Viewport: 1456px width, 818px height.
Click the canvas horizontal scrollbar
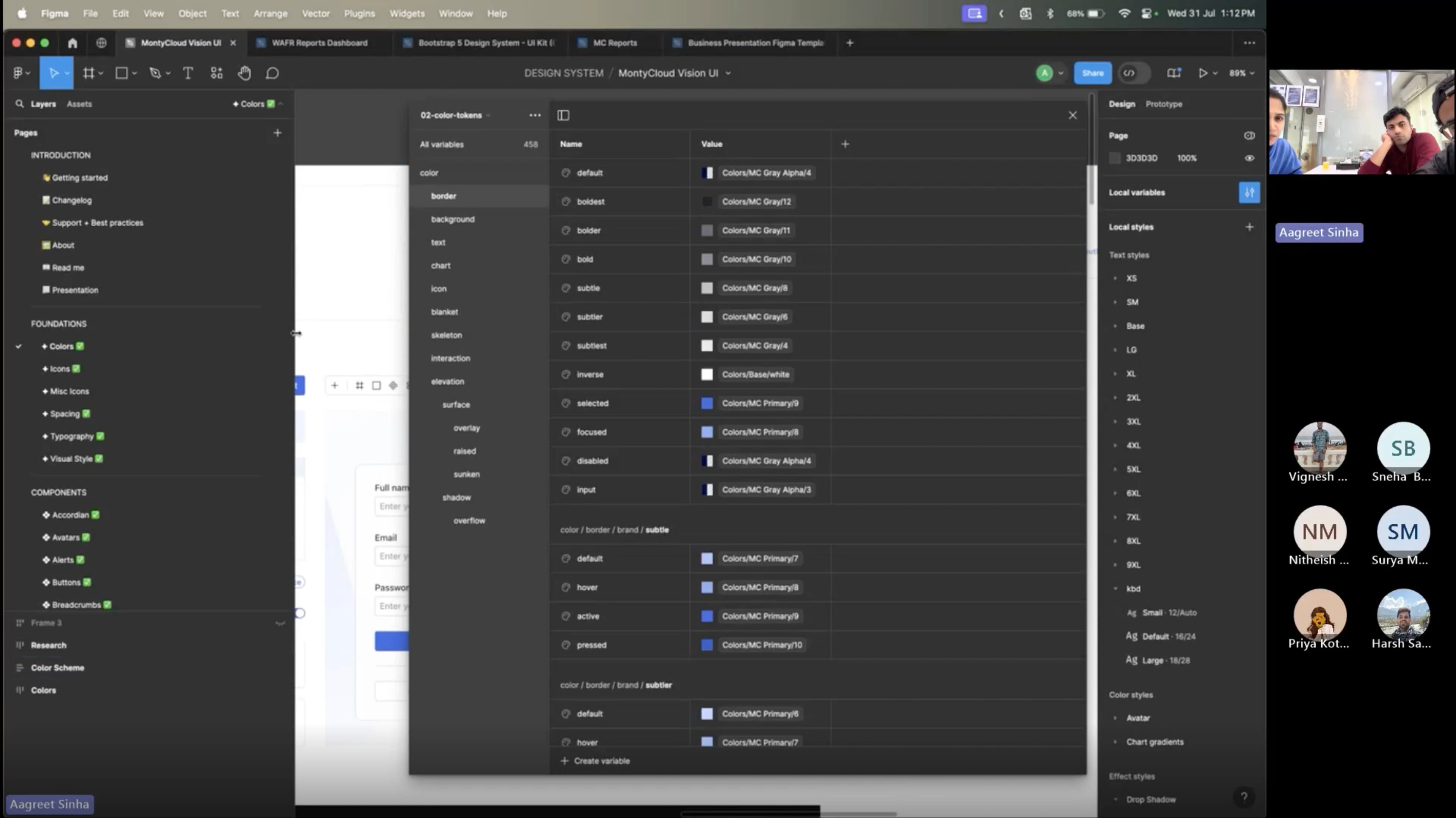[x=789, y=814]
